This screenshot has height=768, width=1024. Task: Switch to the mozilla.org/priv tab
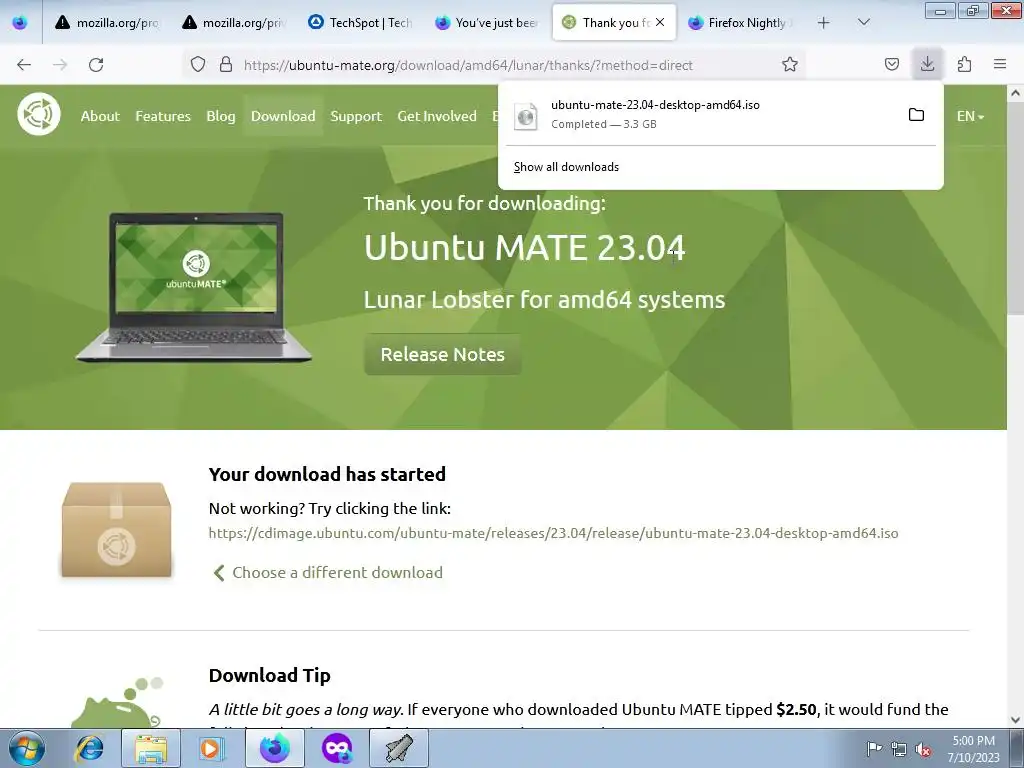[x=233, y=23]
